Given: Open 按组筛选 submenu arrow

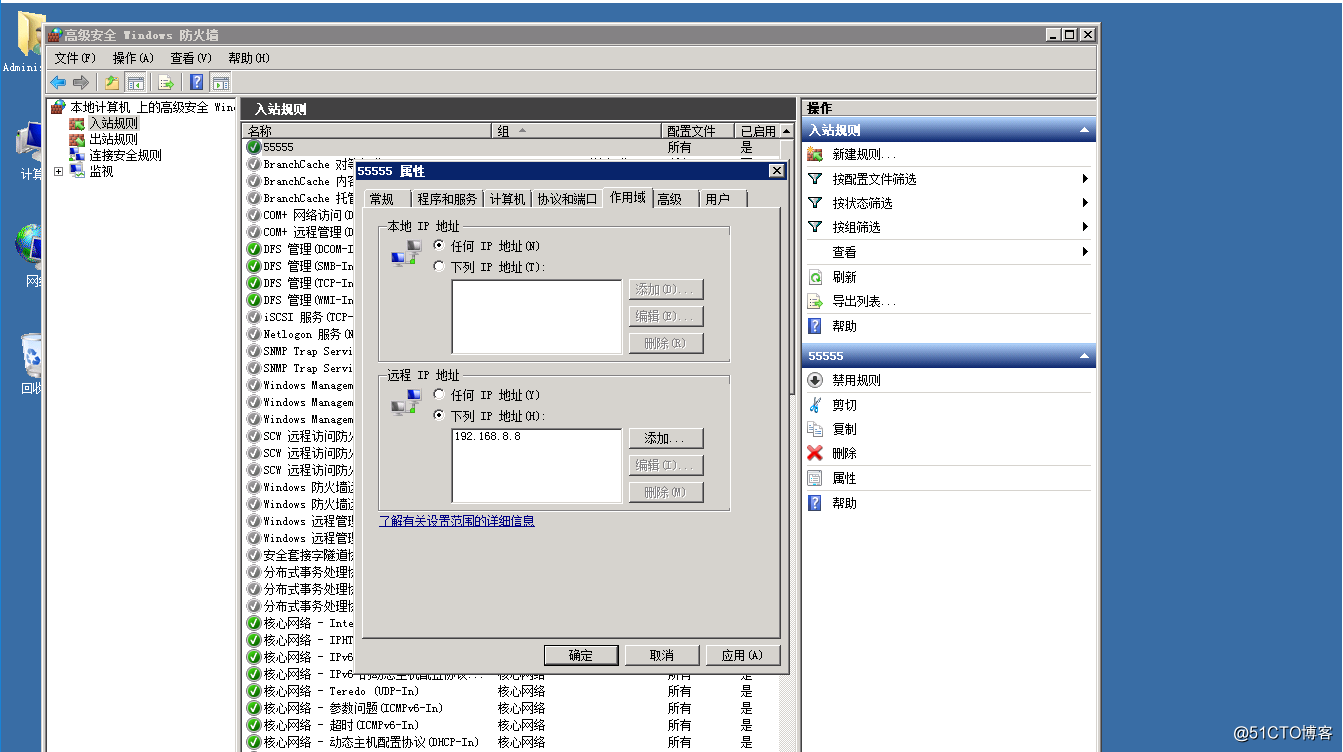Looking at the screenshot, I should [1085, 227].
